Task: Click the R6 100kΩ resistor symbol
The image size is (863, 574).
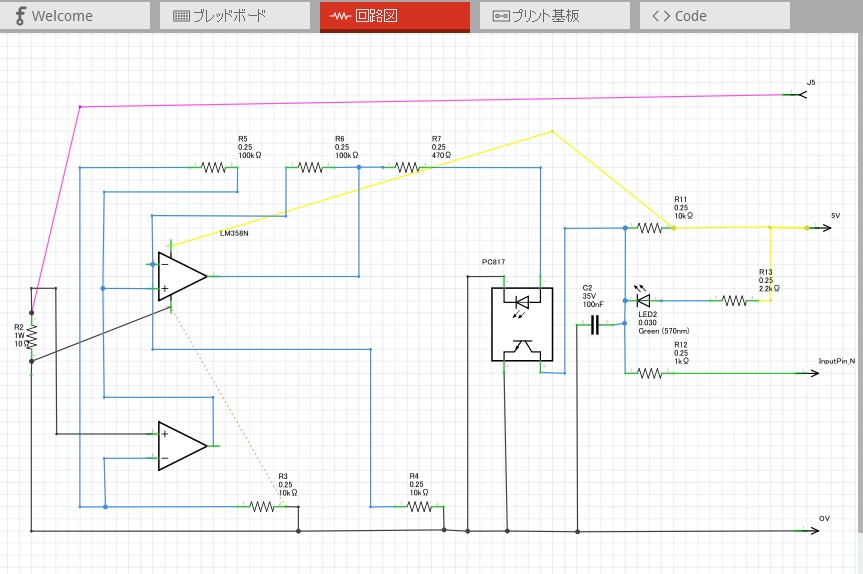Action: pyautogui.click(x=310, y=168)
